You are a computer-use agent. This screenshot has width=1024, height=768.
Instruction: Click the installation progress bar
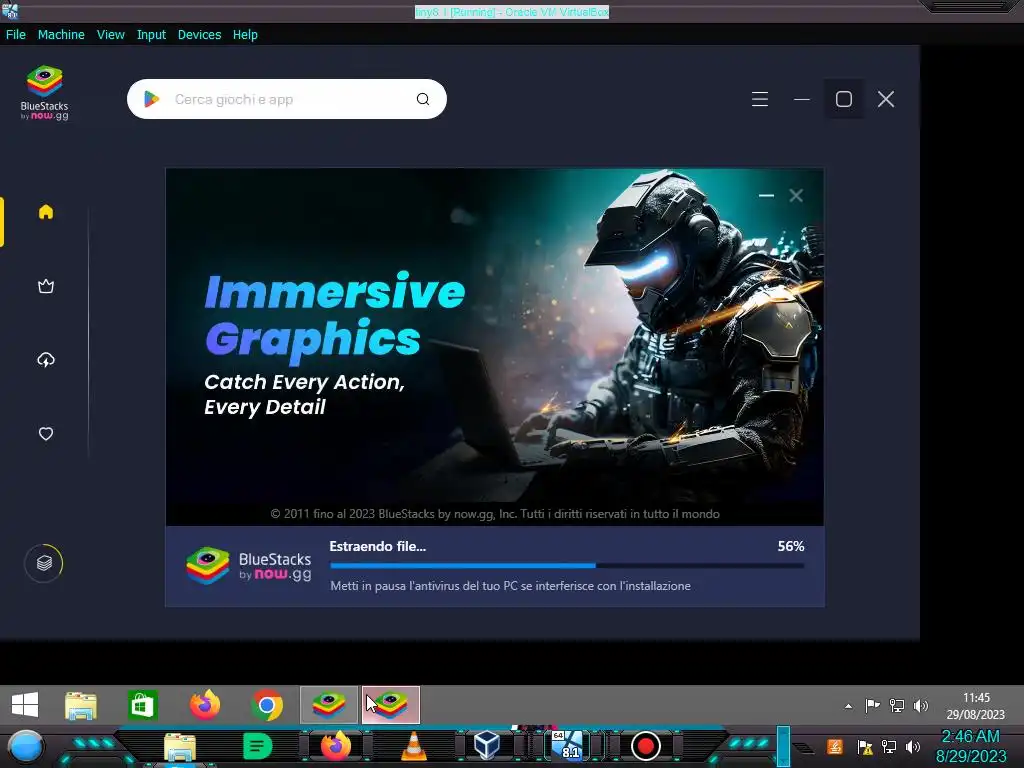tap(567, 566)
